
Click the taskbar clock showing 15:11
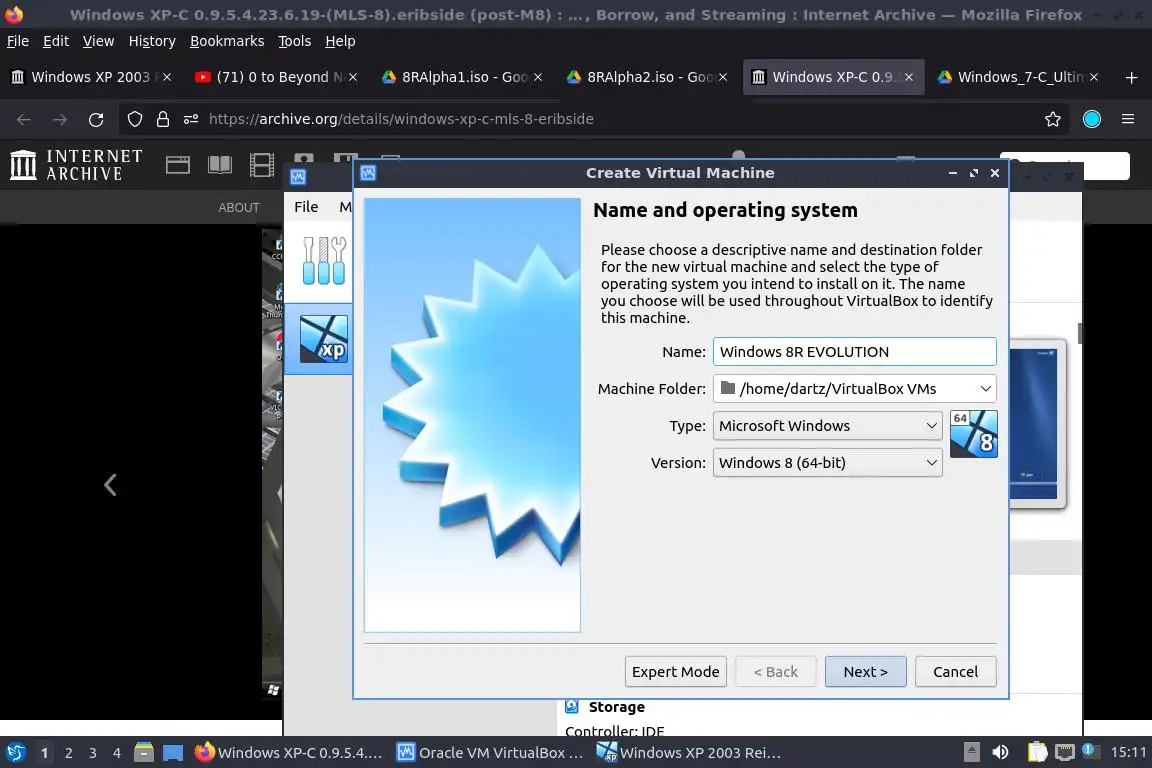point(1128,752)
